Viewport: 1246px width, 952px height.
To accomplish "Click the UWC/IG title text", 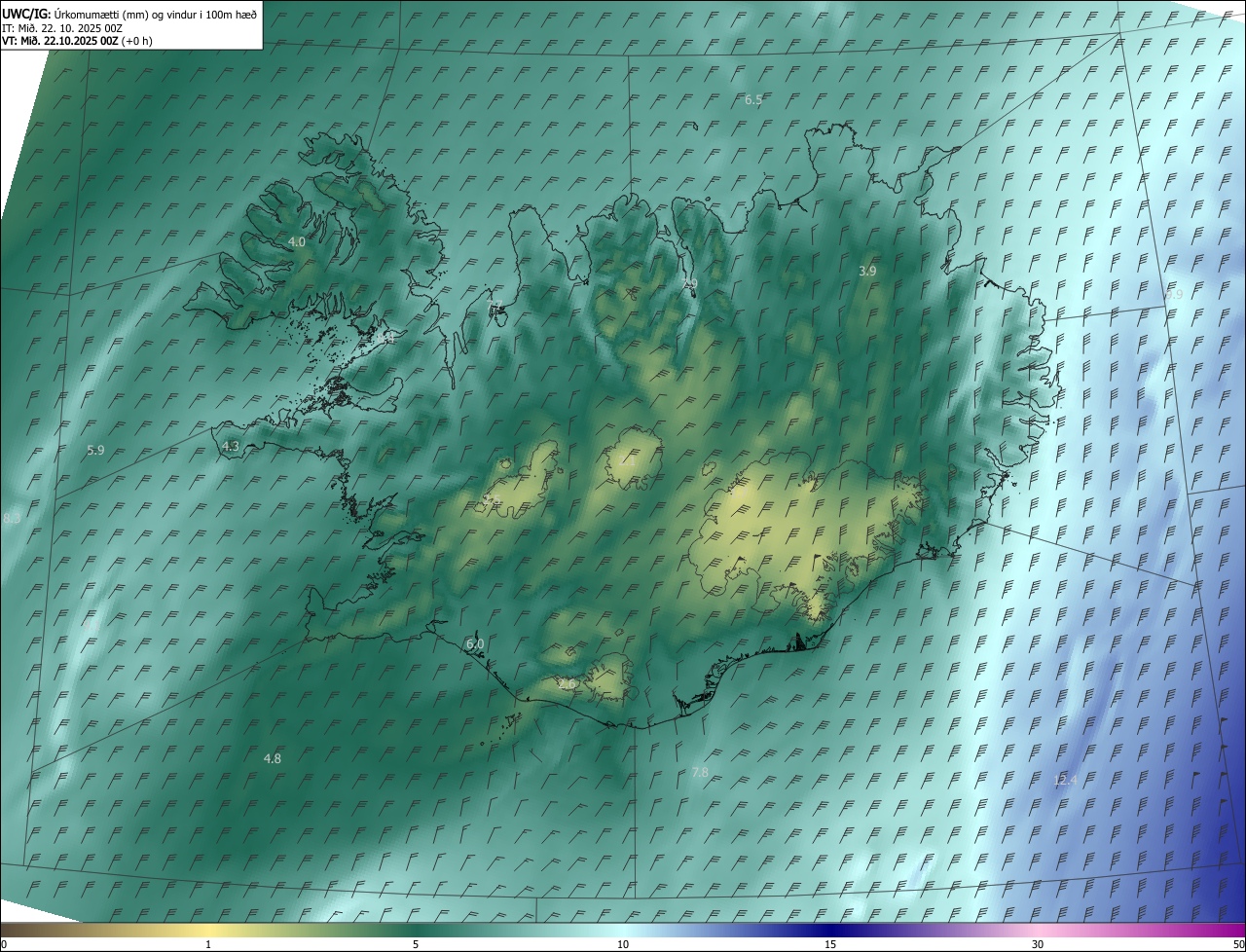I will coord(129,15).
